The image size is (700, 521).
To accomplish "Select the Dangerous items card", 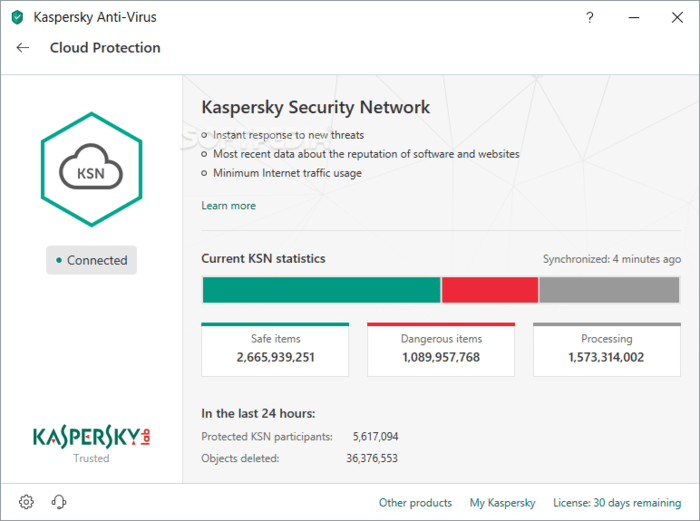I will (441, 350).
